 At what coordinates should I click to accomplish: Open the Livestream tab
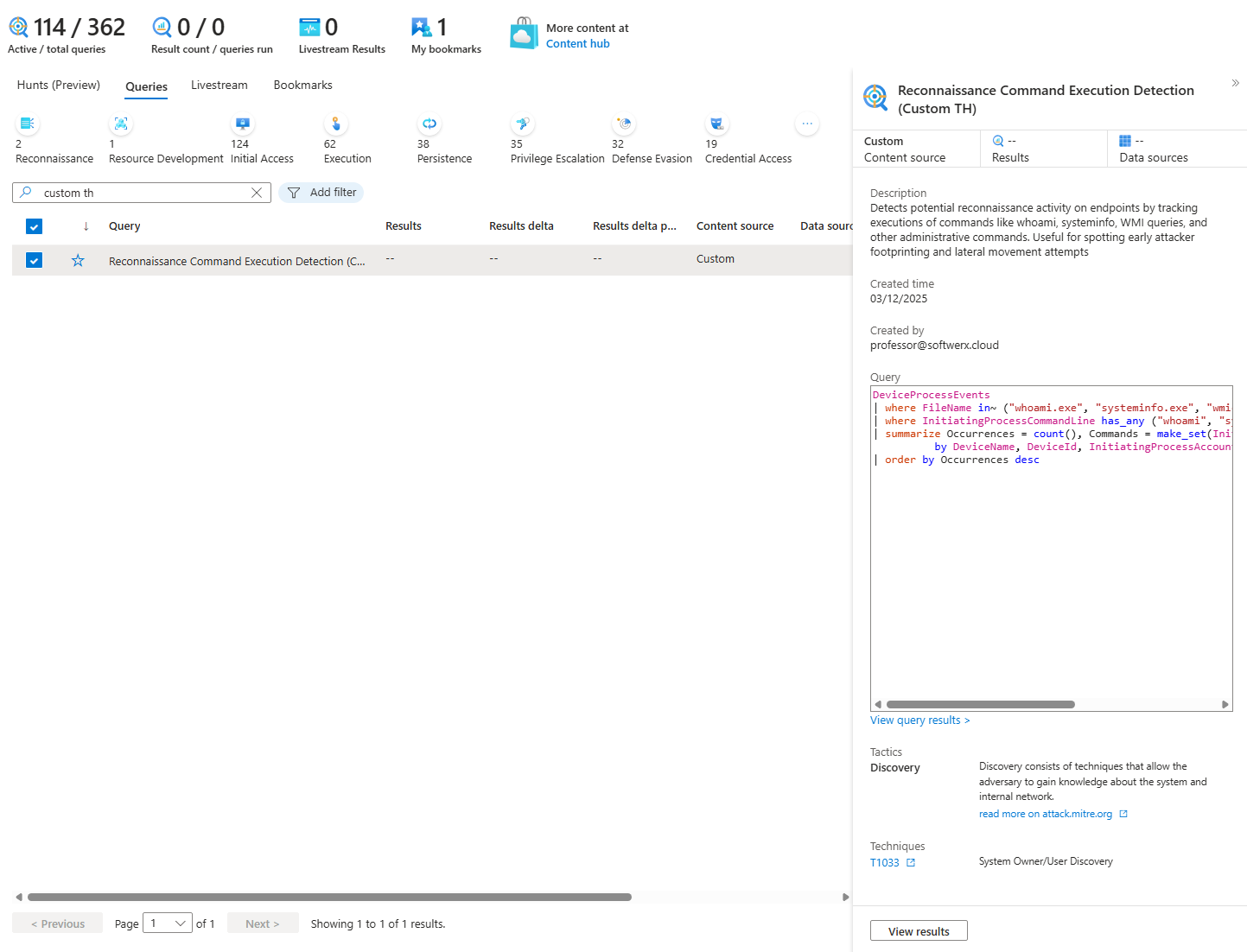coord(219,85)
